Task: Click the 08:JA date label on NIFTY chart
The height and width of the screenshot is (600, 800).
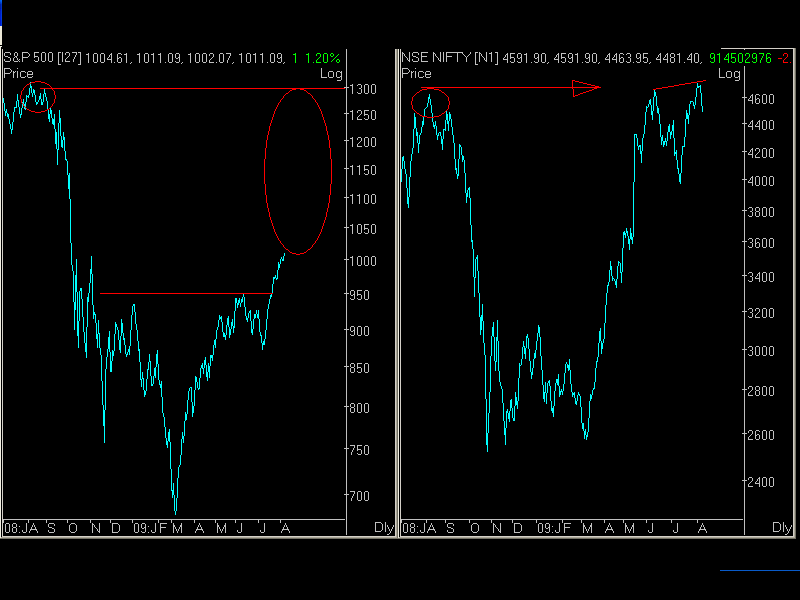Action: coord(419,528)
